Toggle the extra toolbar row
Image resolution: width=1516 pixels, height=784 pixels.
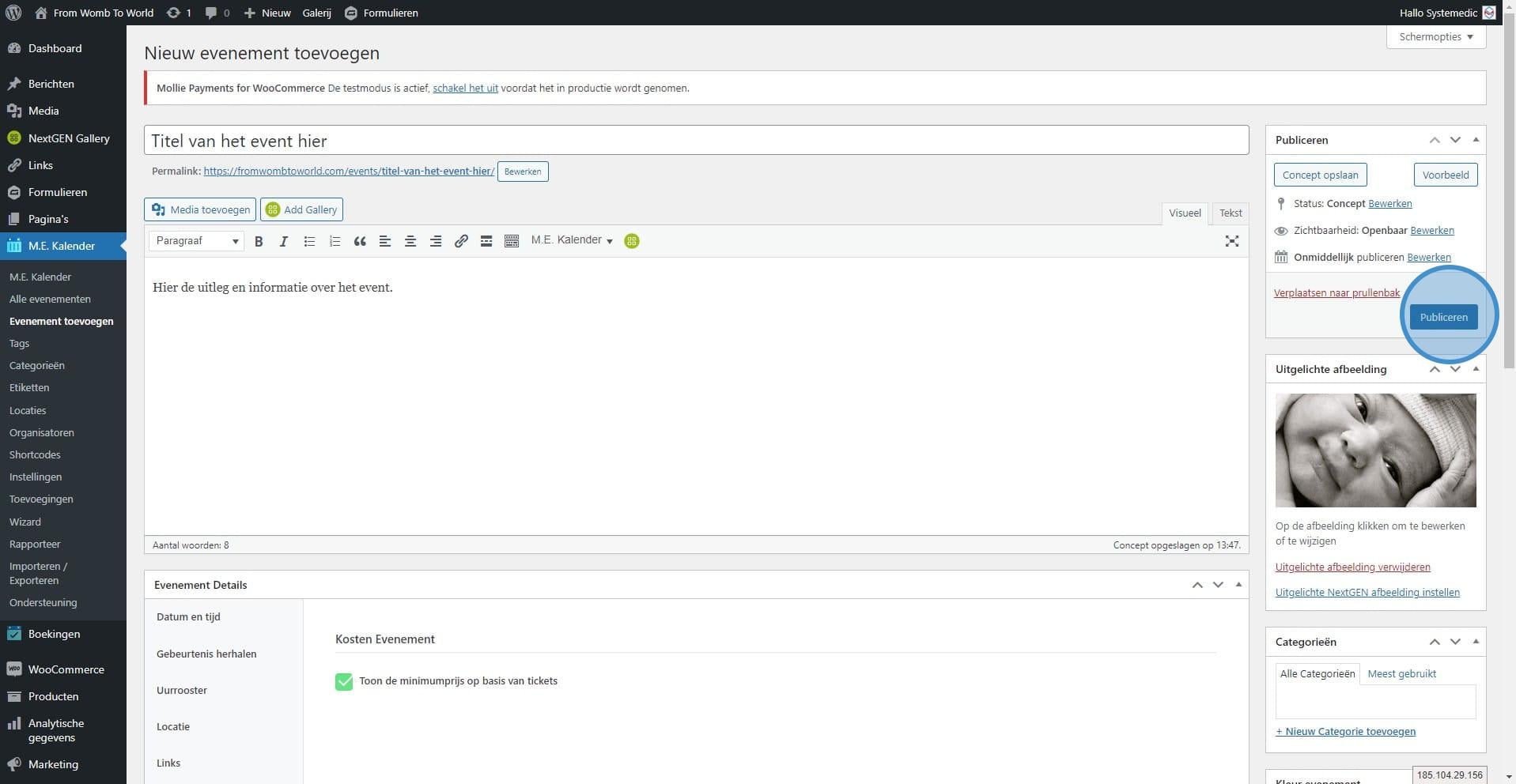[512, 241]
